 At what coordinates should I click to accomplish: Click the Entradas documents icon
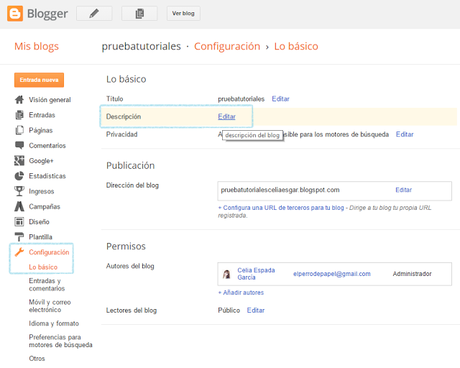[19, 115]
